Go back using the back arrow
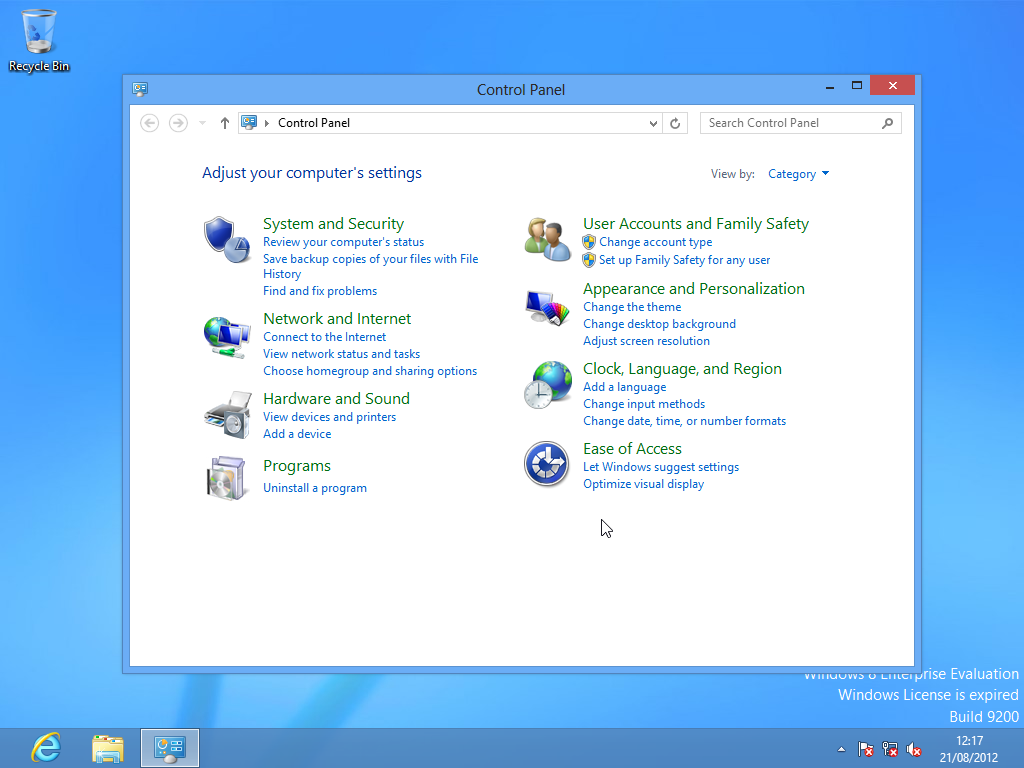The image size is (1024, 768). tap(150, 123)
